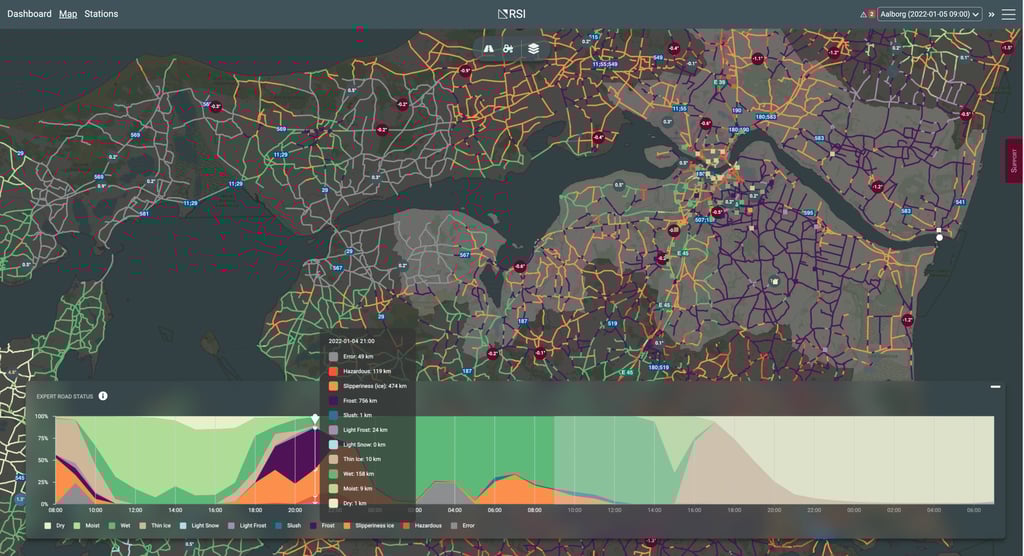This screenshot has width=1024, height=556.
Task: Open the Support side tab
Action: (1014, 161)
